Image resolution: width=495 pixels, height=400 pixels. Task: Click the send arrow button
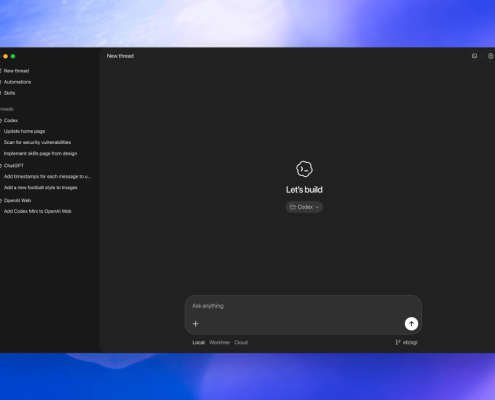tap(411, 324)
